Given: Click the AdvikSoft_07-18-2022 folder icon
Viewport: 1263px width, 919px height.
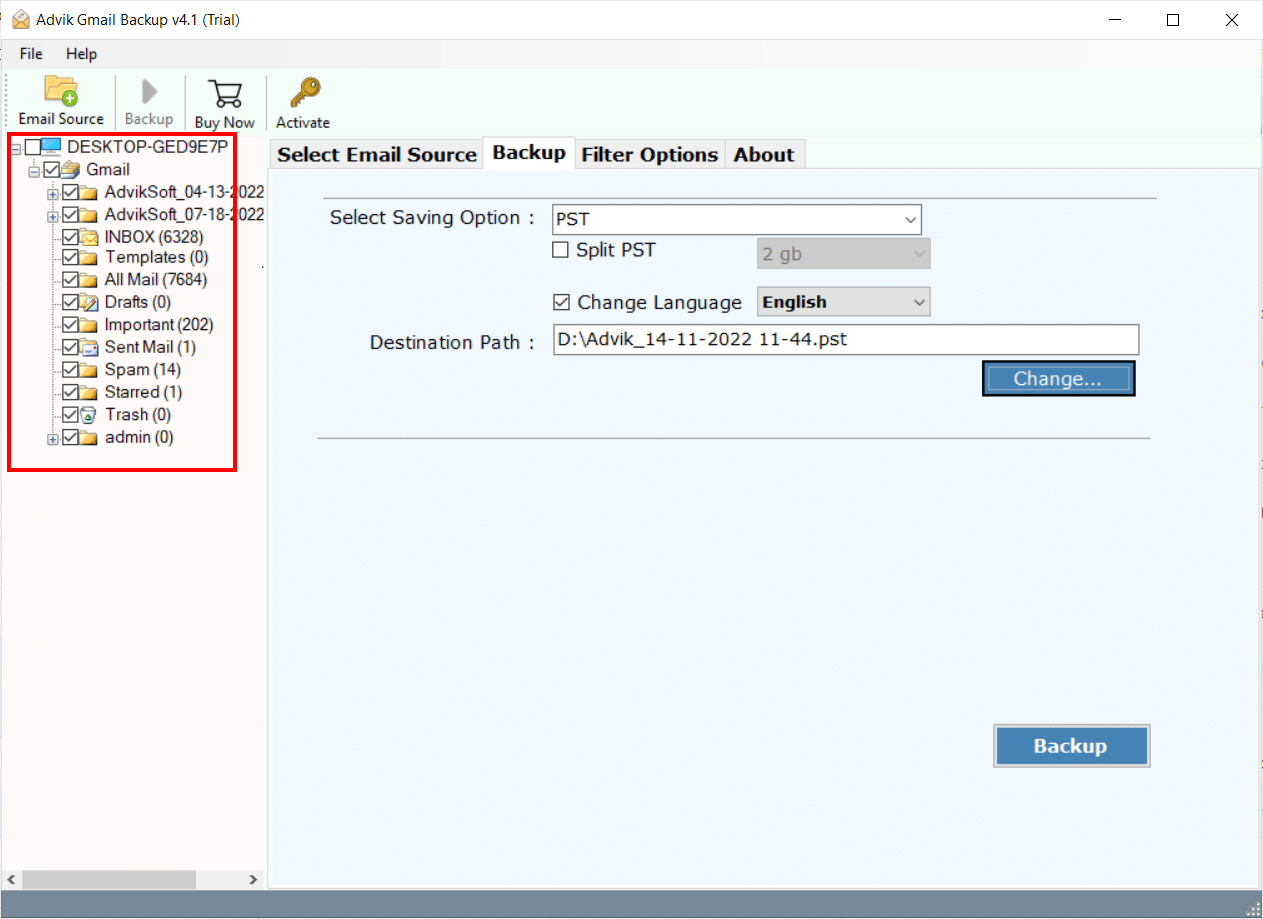Looking at the screenshot, I should tap(89, 214).
